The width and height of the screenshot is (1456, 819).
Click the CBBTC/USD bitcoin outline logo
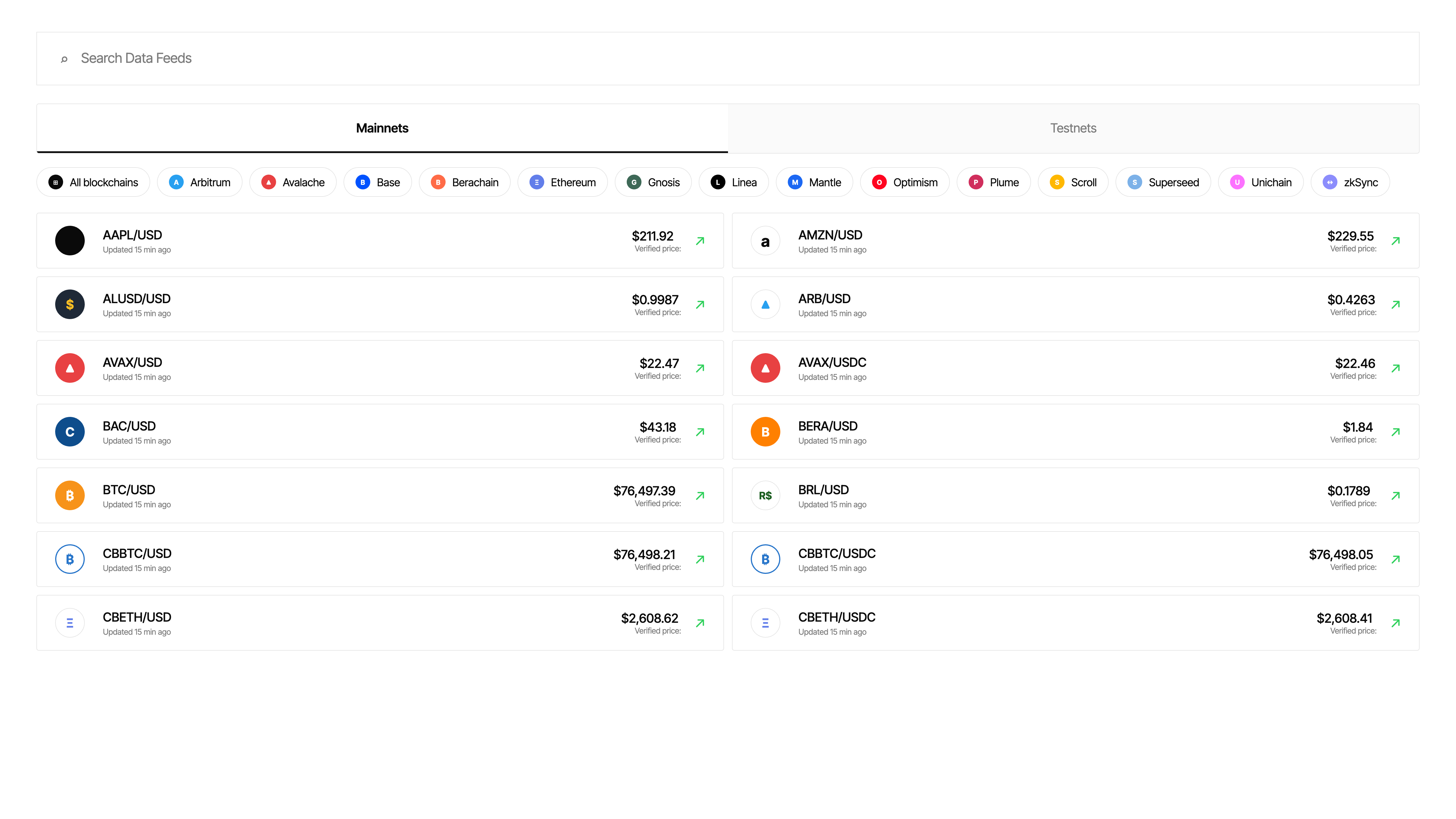coord(70,560)
